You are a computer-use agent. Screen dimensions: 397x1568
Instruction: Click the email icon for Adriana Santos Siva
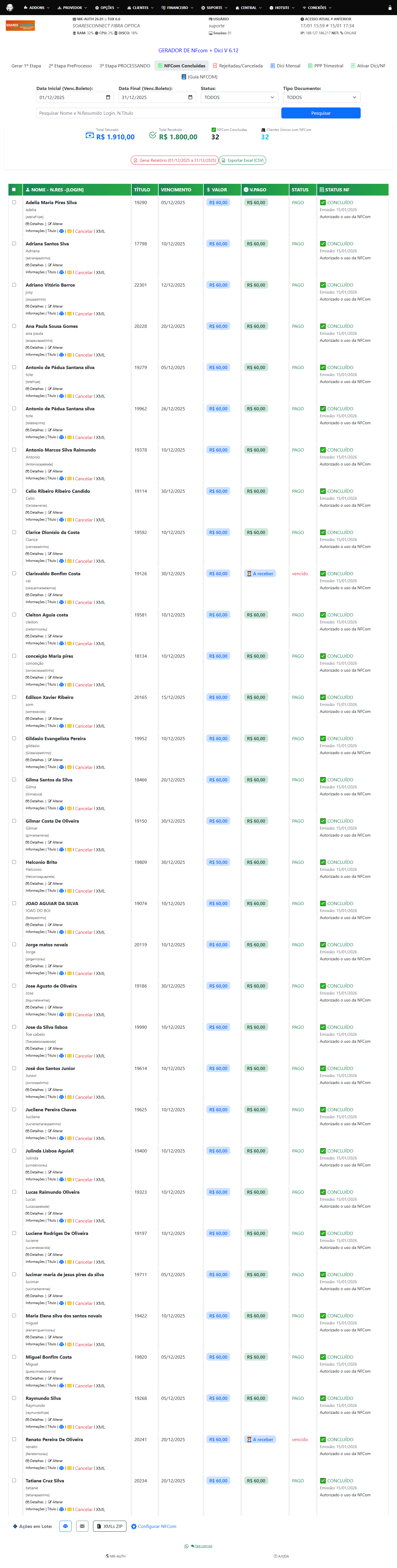pyautogui.click(x=69, y=273)
